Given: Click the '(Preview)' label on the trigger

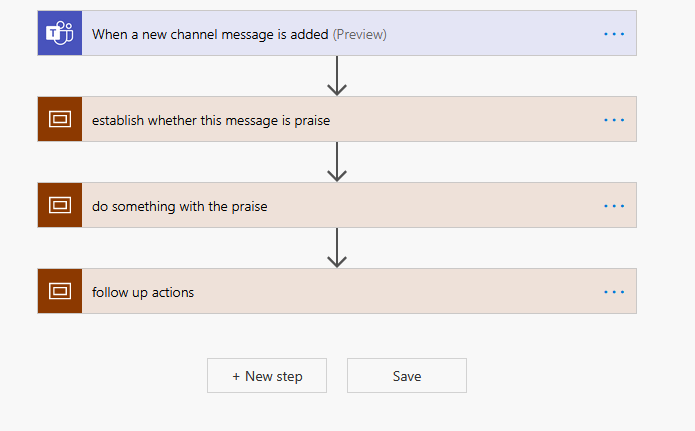Looking at the screenshot, I should click(359, 34).
